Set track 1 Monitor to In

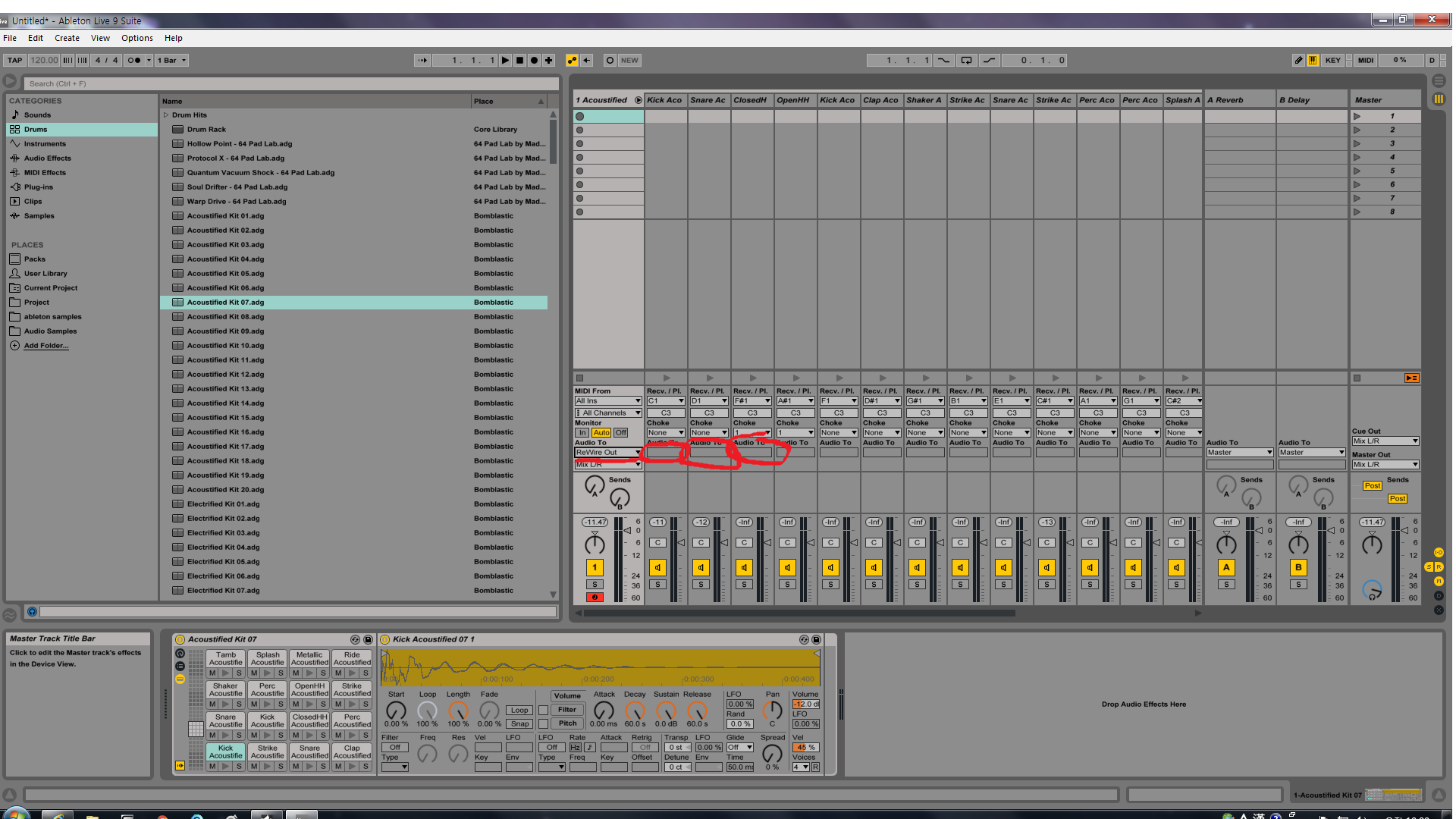coord(582,432)
